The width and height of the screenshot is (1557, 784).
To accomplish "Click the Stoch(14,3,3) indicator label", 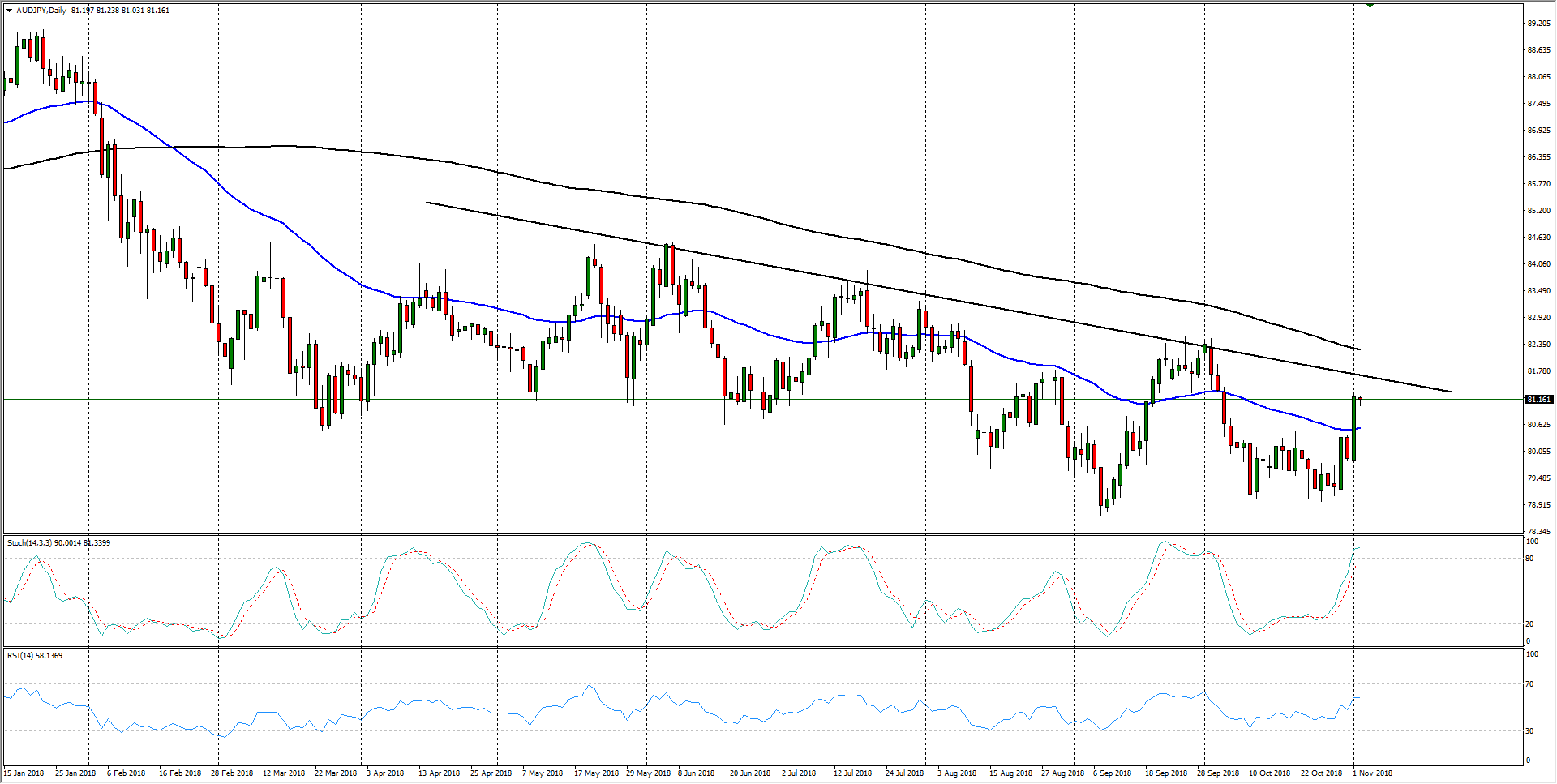I will [x=32, y=542].
